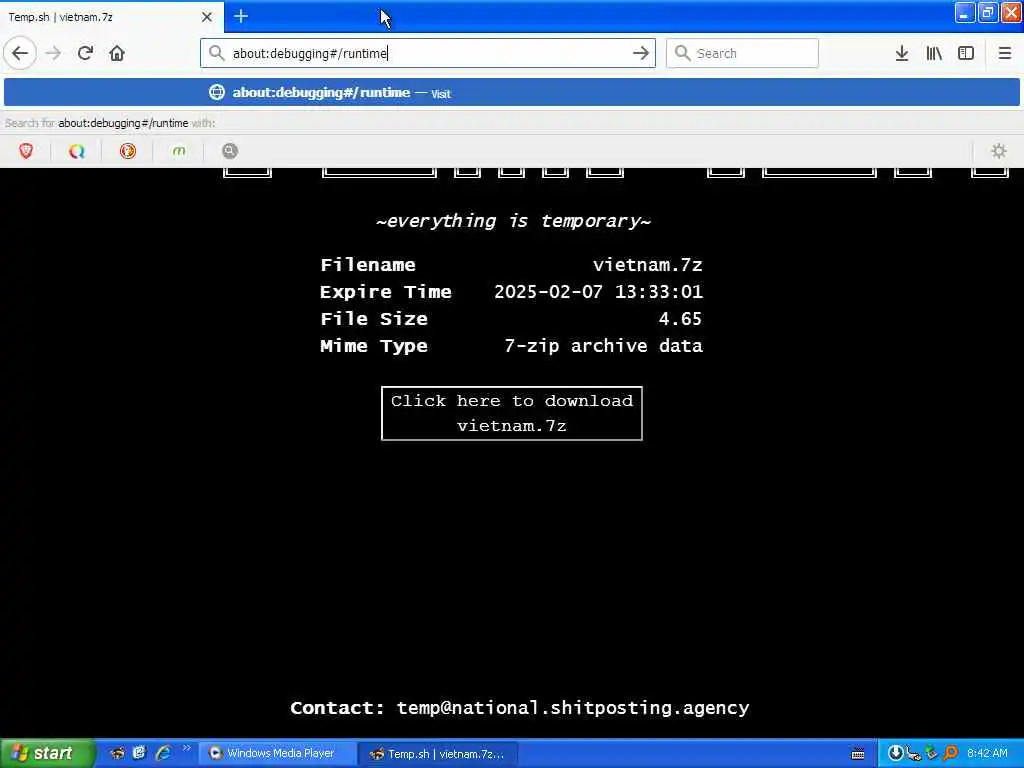Select the Temp.sh | vietnam.7z tab
This screenshot has width=1024, height=768.
[111, 17]
